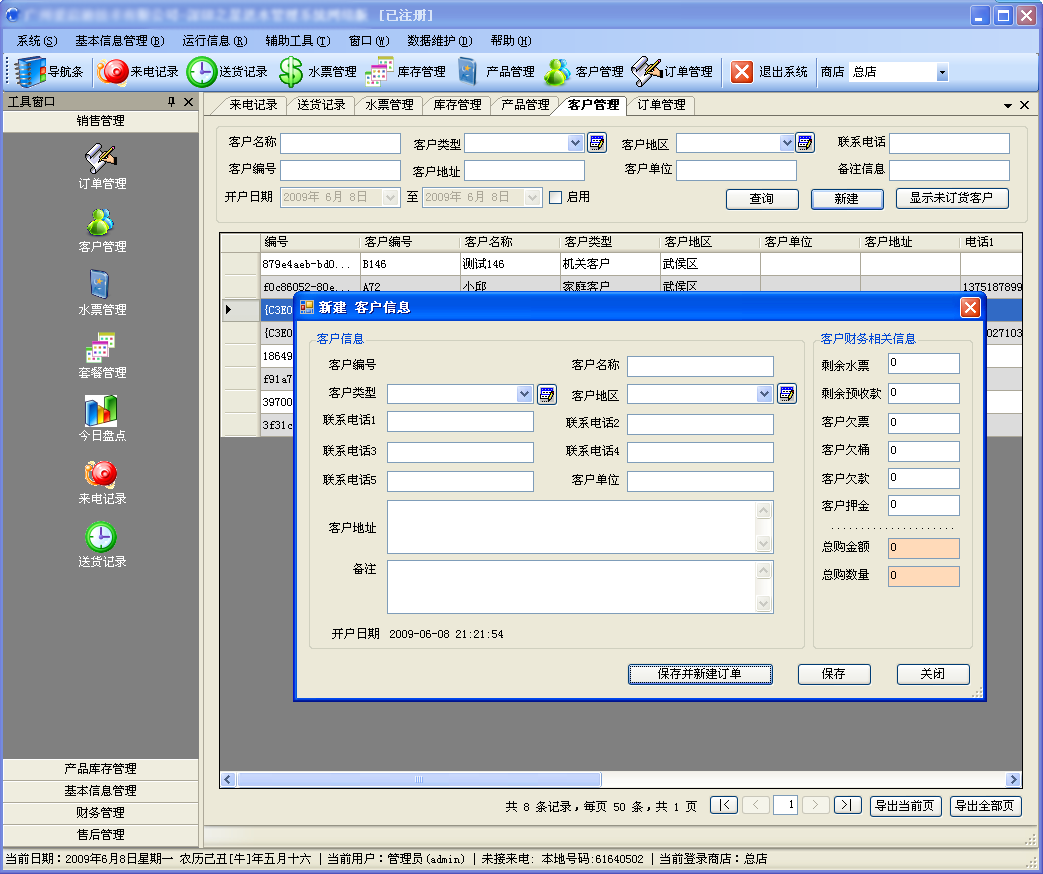Open the 数据维护(D) menu
This screenshot has width=1043, height=874.
tap(440, 41)
